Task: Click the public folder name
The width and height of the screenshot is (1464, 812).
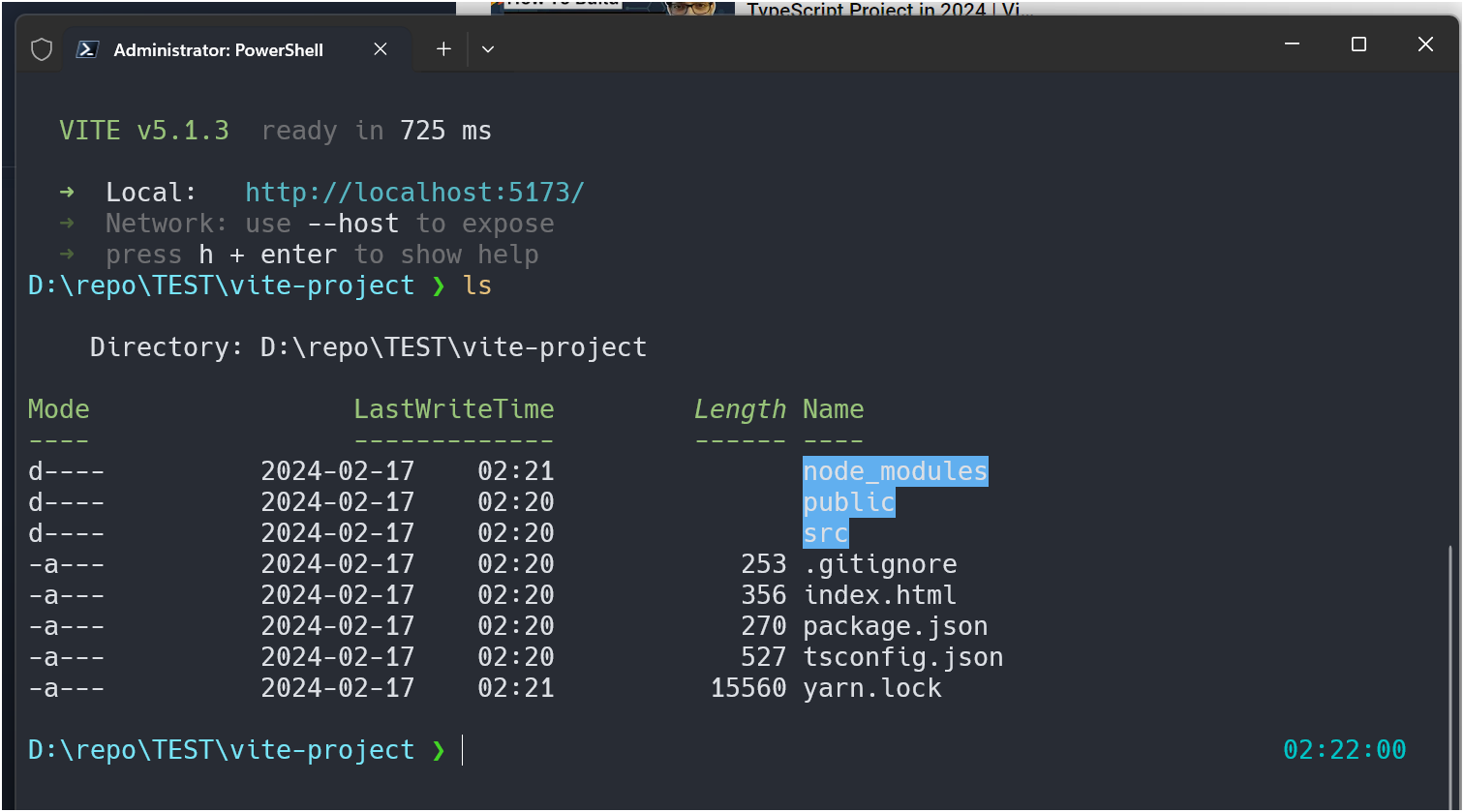Action: pyautogui.click(x=849, y=502)
